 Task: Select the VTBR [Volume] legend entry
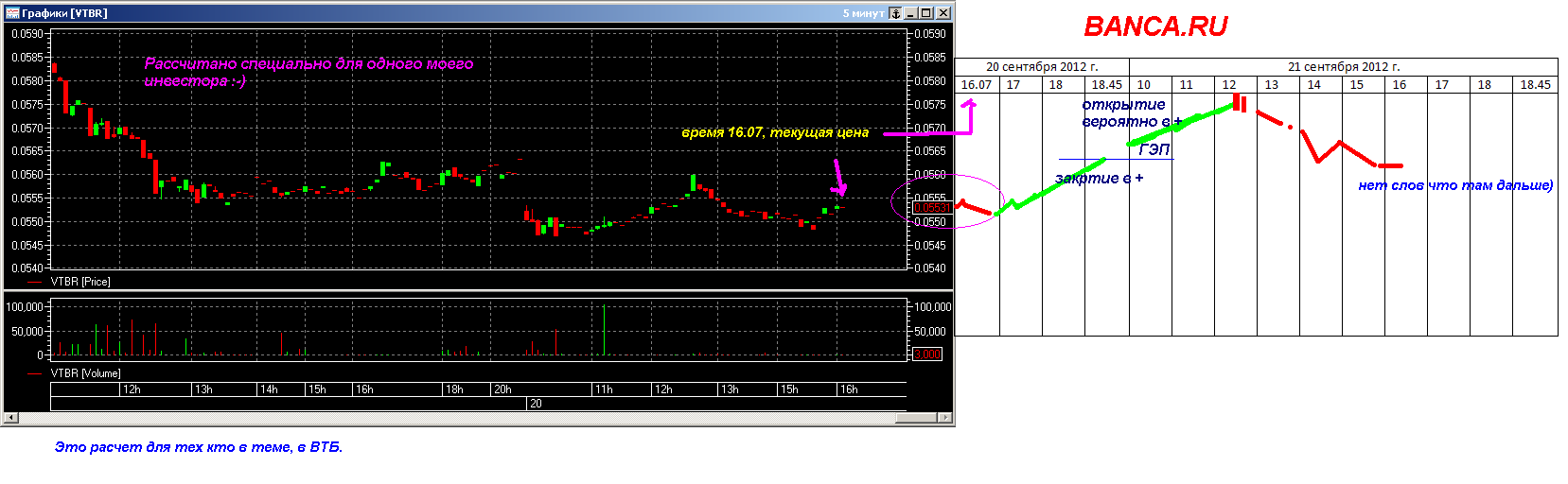coord(85,373)
